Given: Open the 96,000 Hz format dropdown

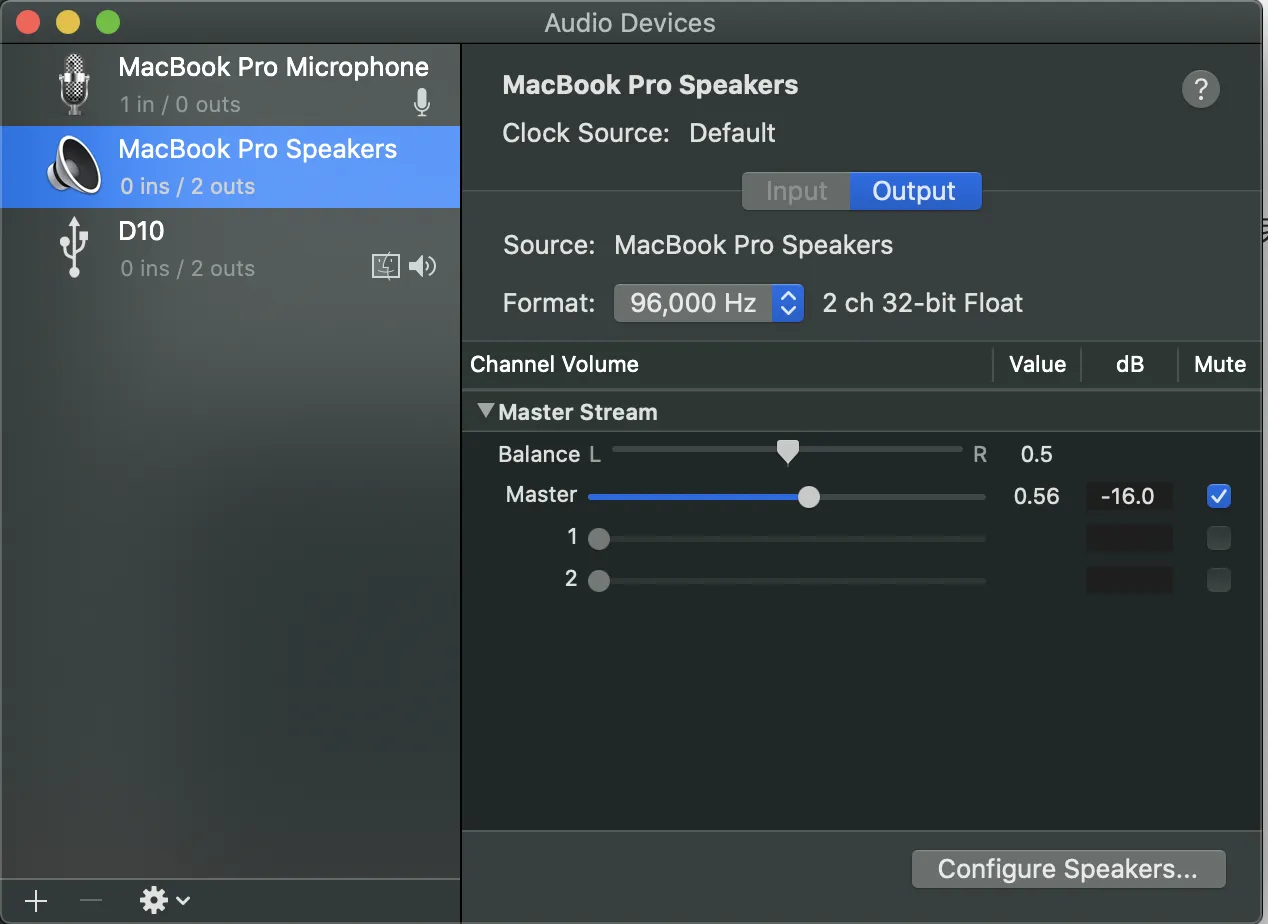Looking at the screenshot, I should 708,303.
